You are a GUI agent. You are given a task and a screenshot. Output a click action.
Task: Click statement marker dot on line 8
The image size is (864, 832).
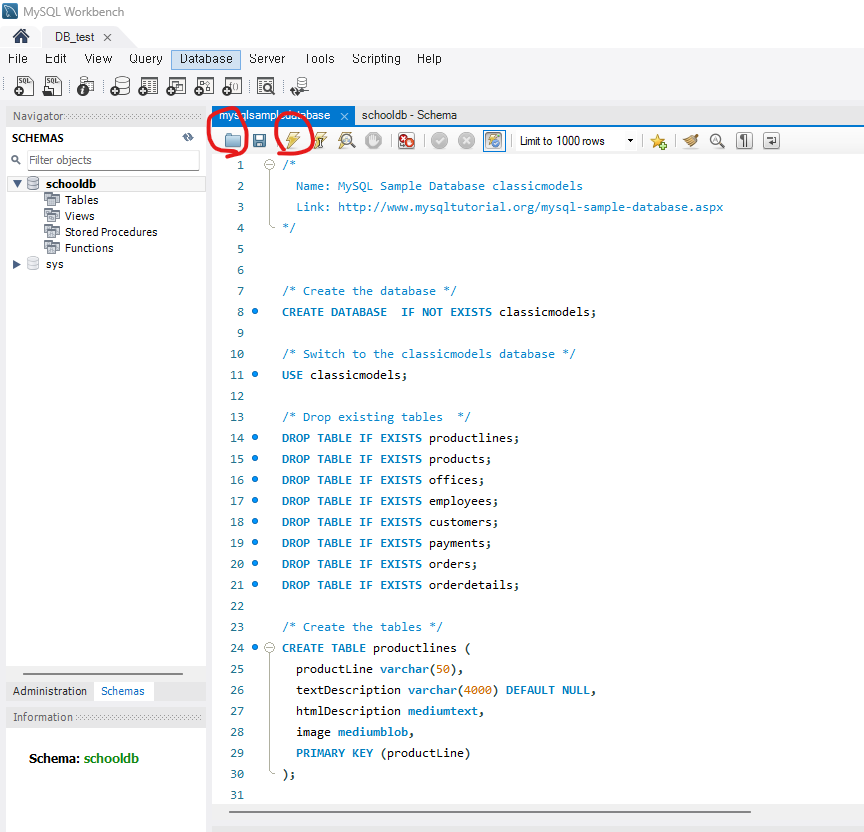point(255,311)
